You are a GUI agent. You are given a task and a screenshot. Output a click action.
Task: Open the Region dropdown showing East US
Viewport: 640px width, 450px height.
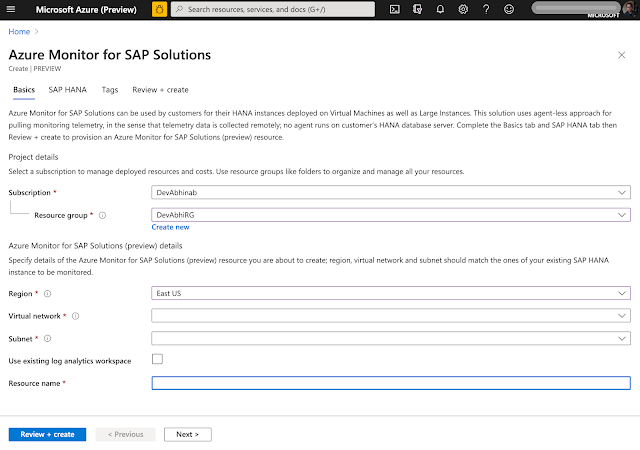[390, 293]
